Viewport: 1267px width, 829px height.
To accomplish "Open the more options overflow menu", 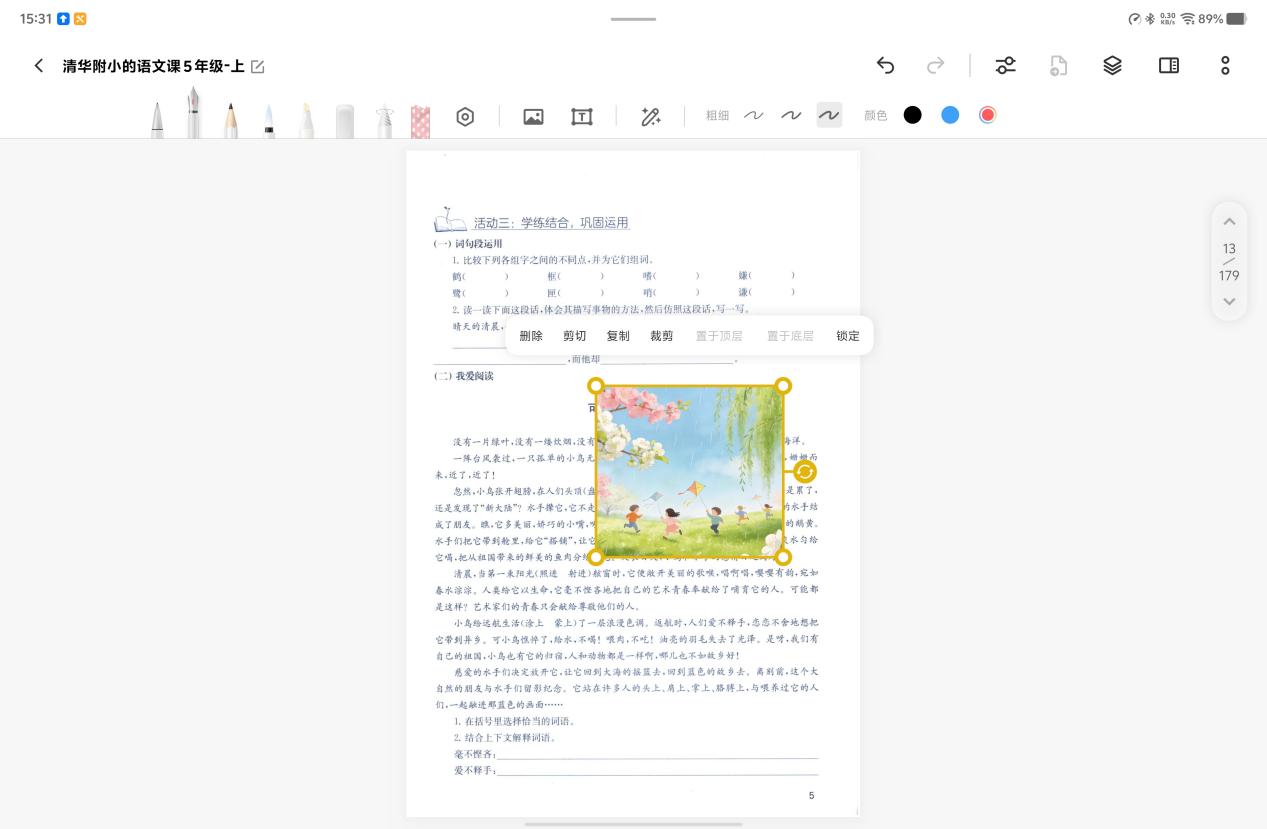I will [x=1225, y=66].
